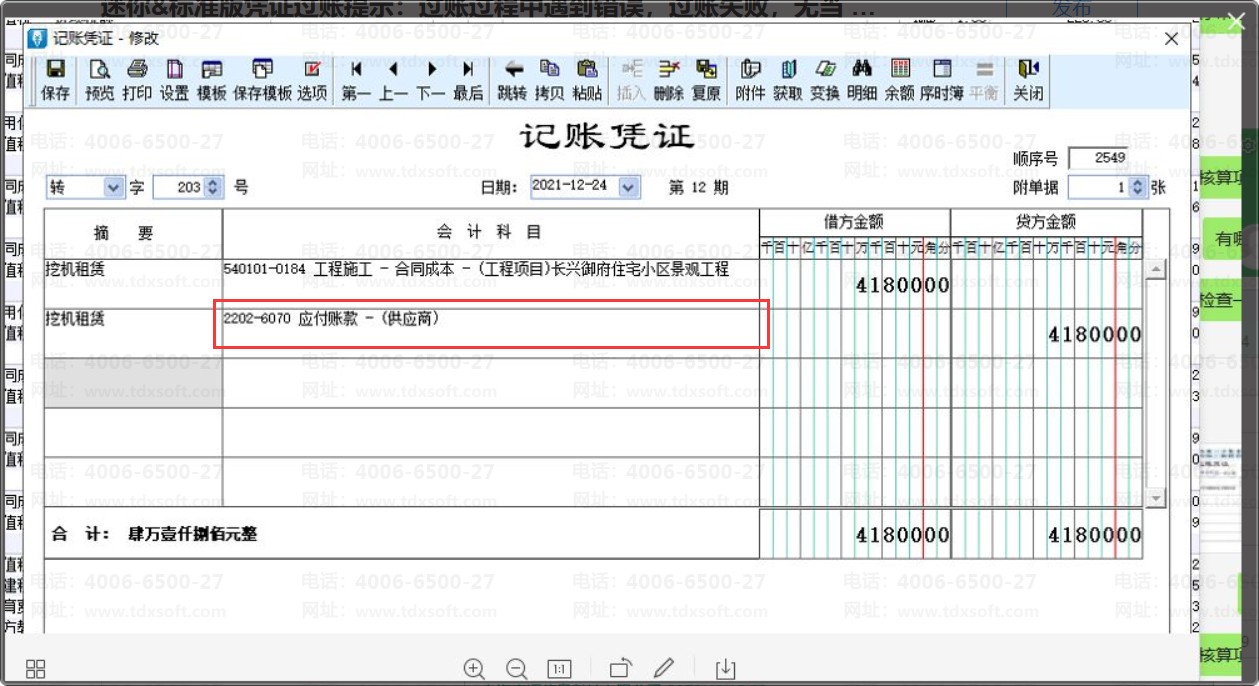Restore the voucher with 复原

coord(706,80)
